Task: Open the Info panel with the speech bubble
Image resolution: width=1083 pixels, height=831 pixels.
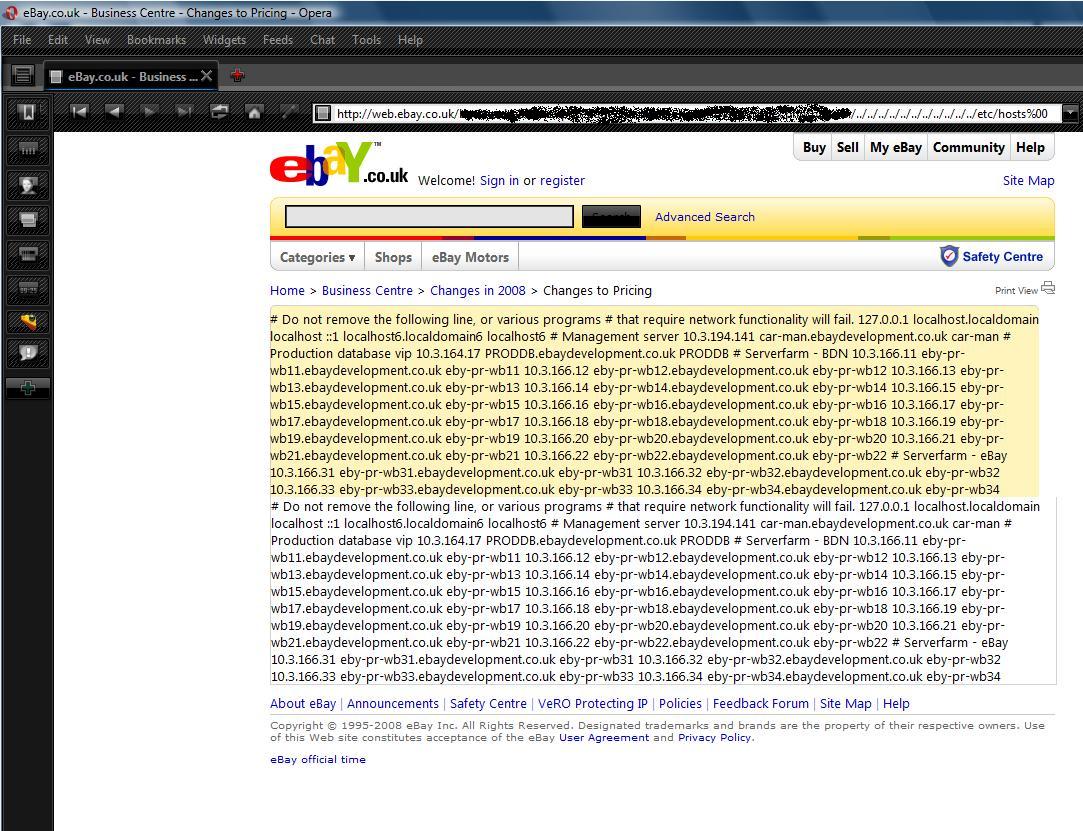Action: pos(28,353)
